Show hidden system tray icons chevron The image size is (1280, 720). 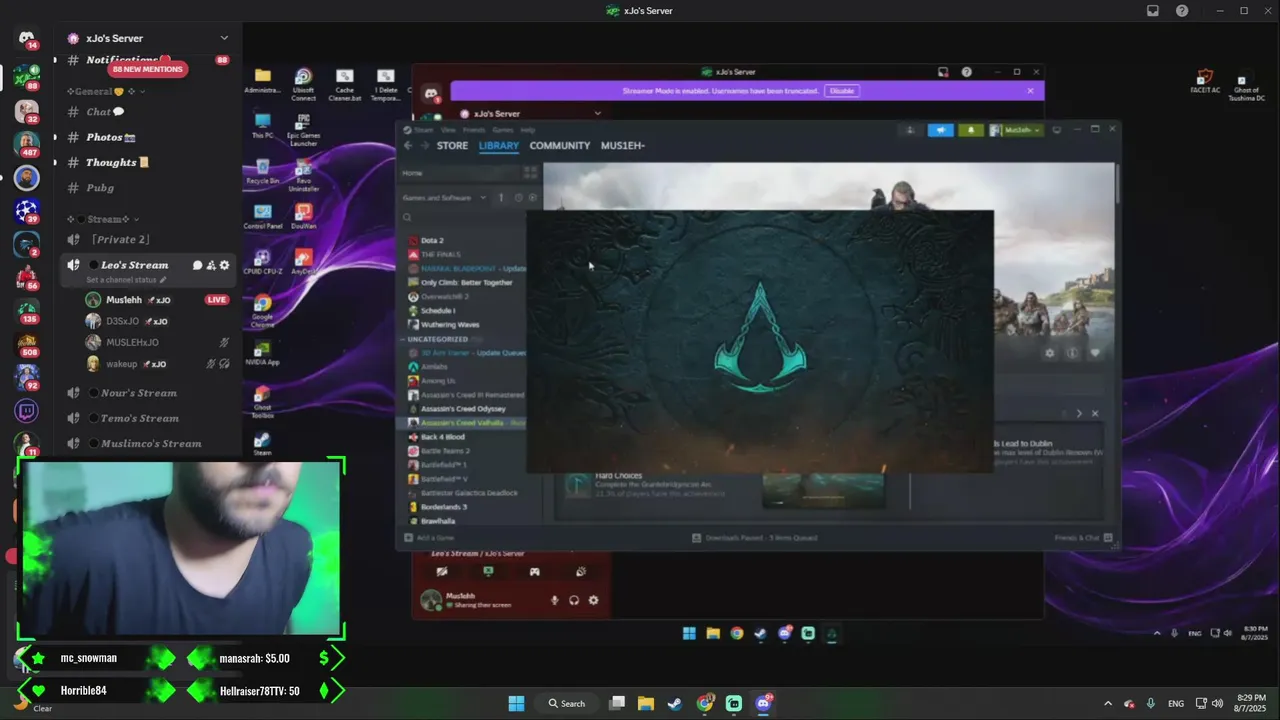coord(1107,703)
